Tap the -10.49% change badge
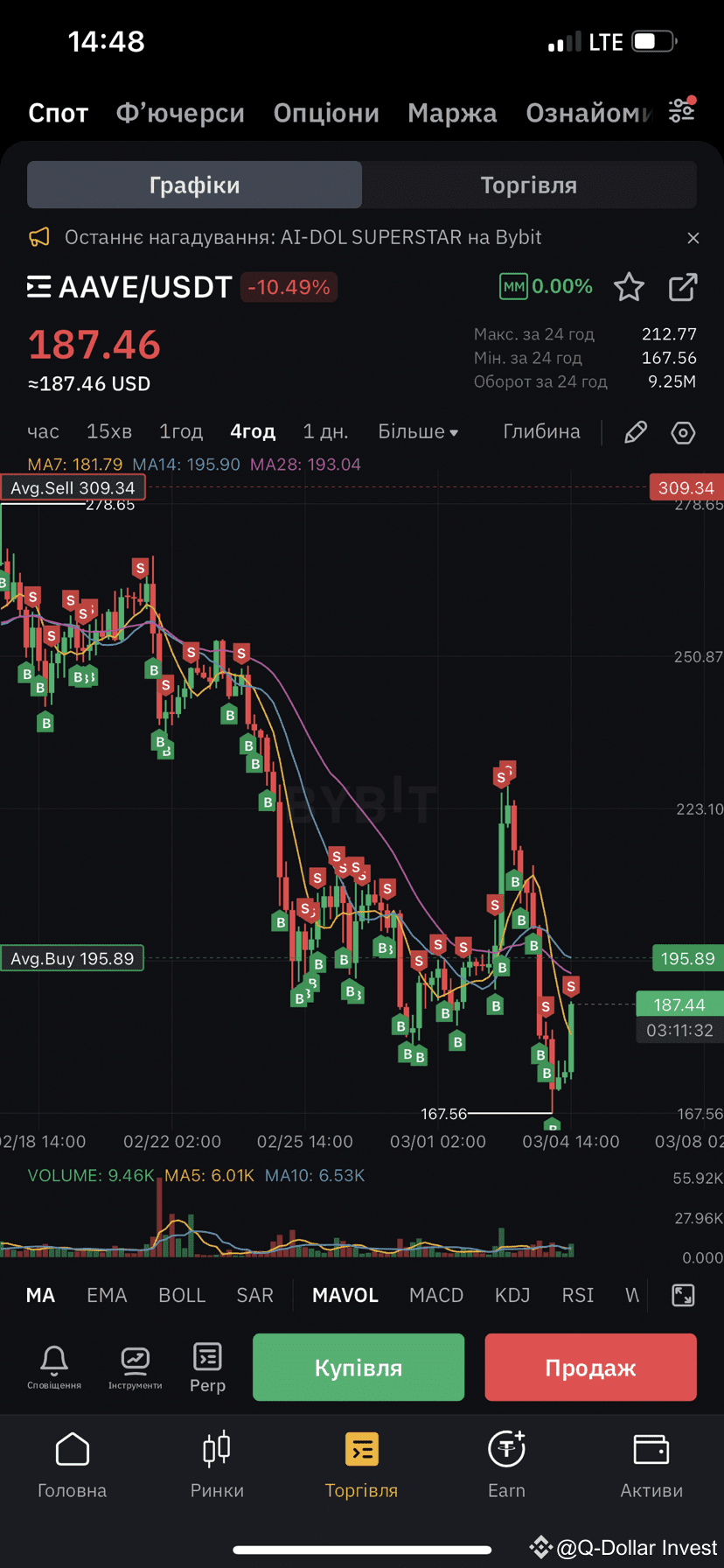The image size is (724, 1568). click(x=289, y=287)
